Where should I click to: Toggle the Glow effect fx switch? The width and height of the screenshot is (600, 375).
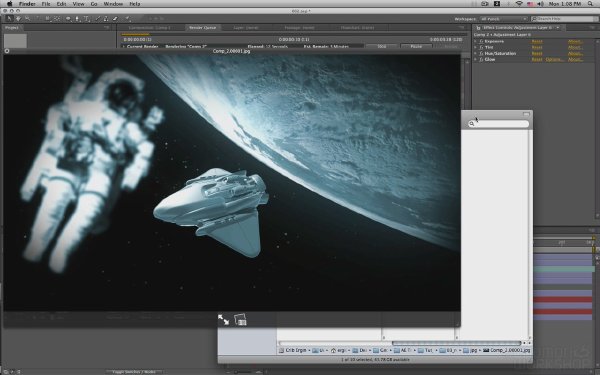point(481,59)
